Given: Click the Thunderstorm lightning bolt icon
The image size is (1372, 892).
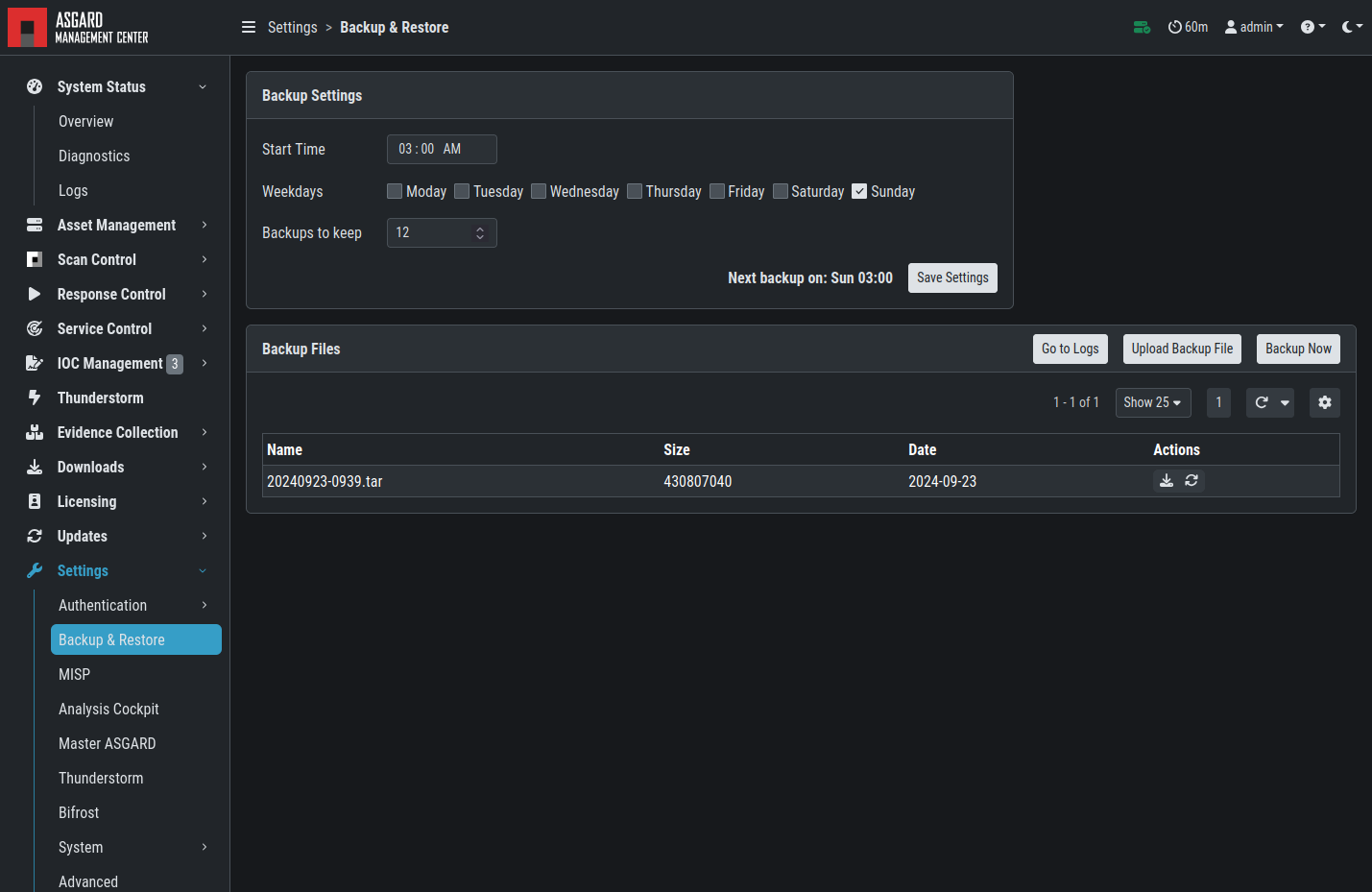Looking at the screenshot, I should pos(35,398).
